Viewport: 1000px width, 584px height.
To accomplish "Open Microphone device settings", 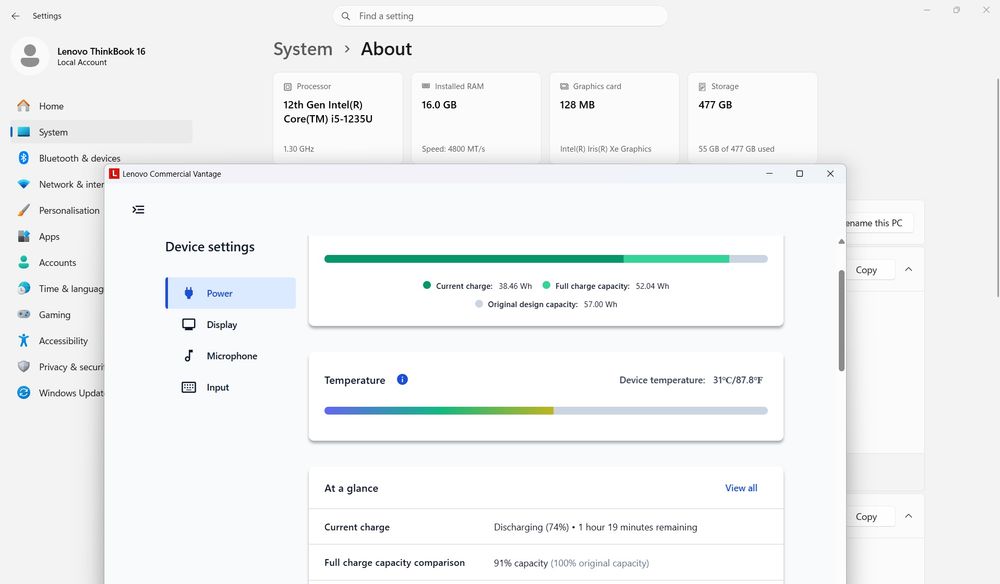I will 231,356.
